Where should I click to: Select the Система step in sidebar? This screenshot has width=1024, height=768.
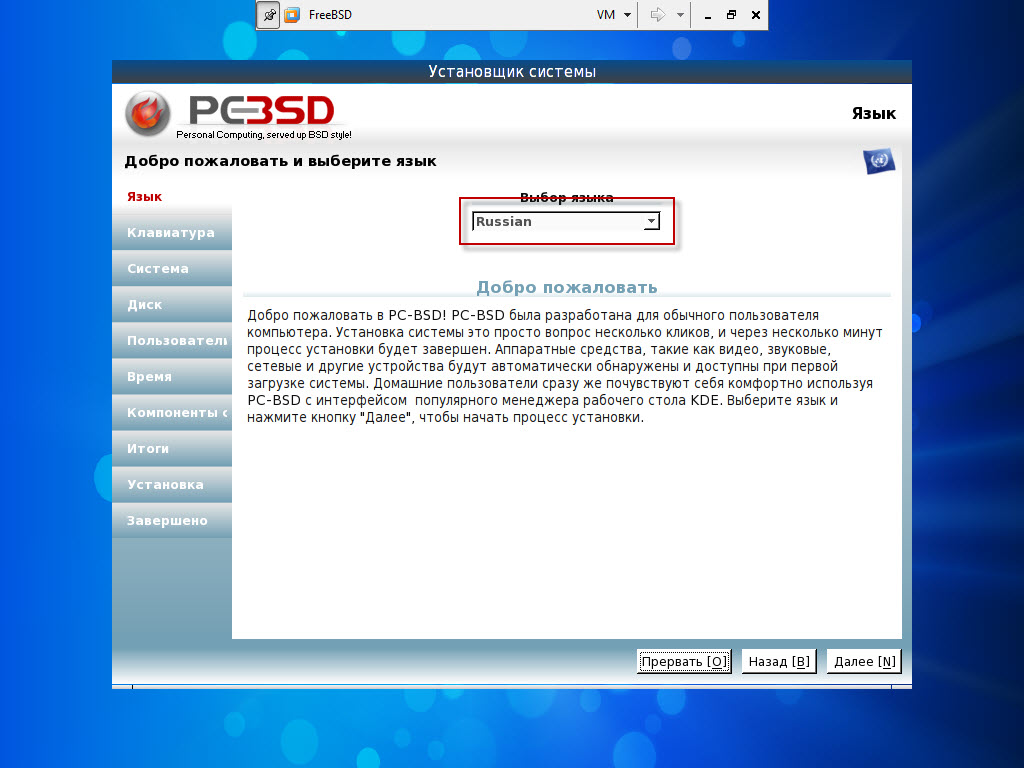(172, 268)
